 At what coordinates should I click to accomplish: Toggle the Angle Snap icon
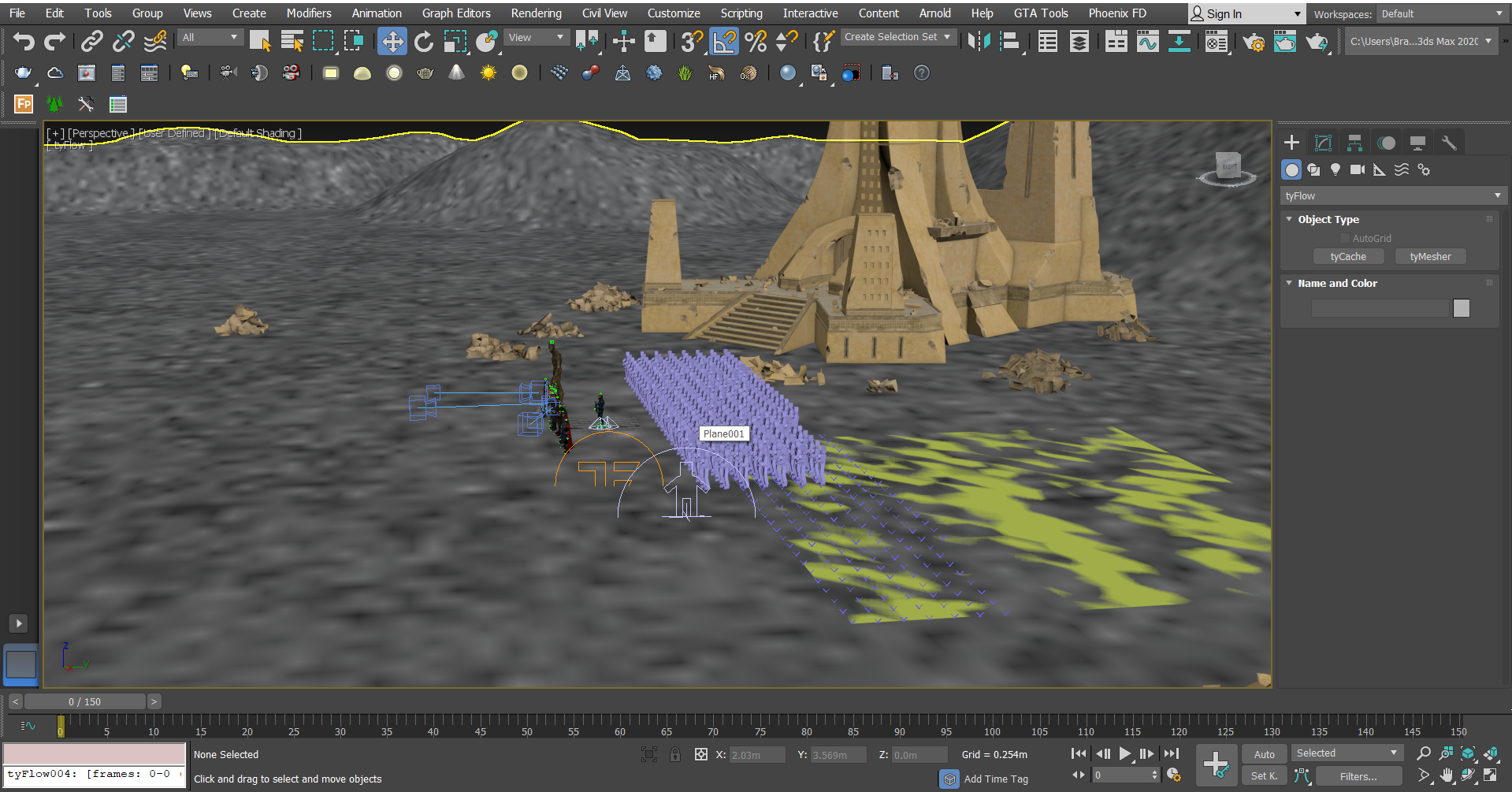[724, 41]
